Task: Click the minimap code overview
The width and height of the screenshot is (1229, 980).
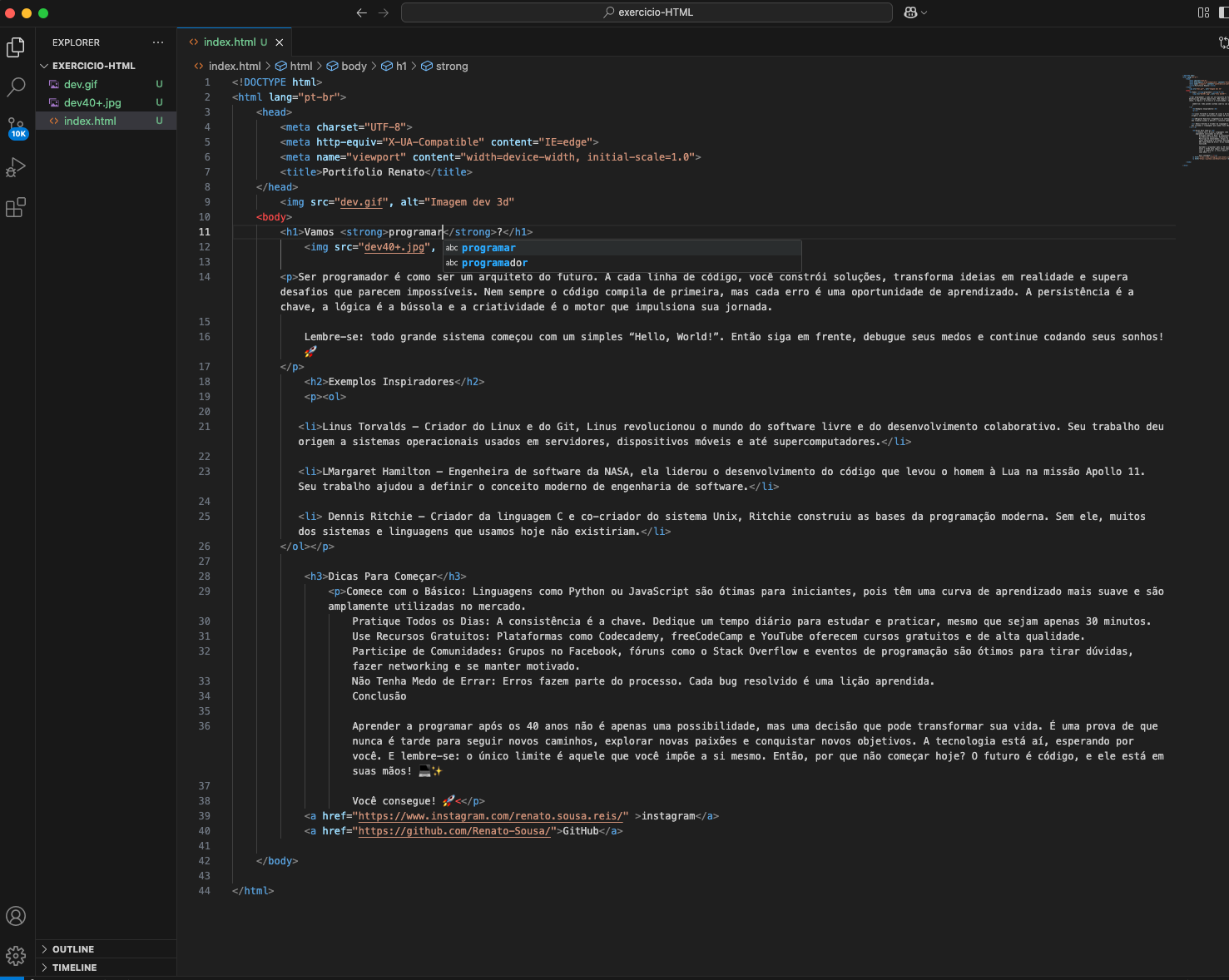Action: (x=1204, y=119)
